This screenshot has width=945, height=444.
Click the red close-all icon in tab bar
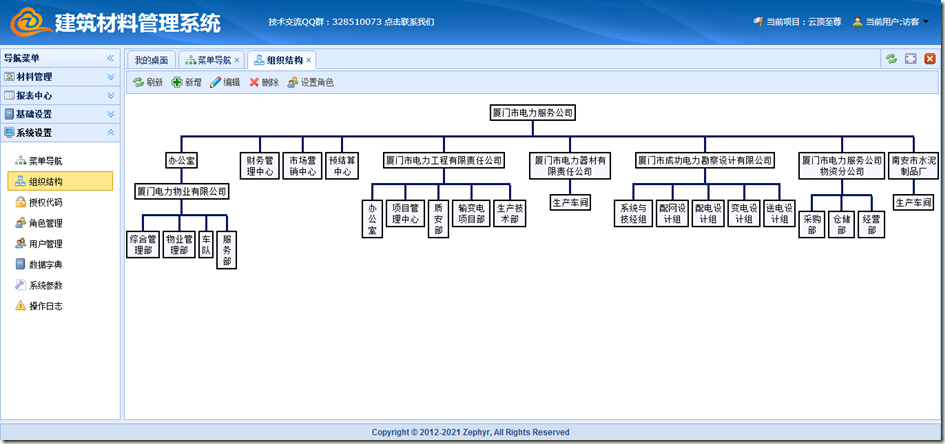pos(929,58)
